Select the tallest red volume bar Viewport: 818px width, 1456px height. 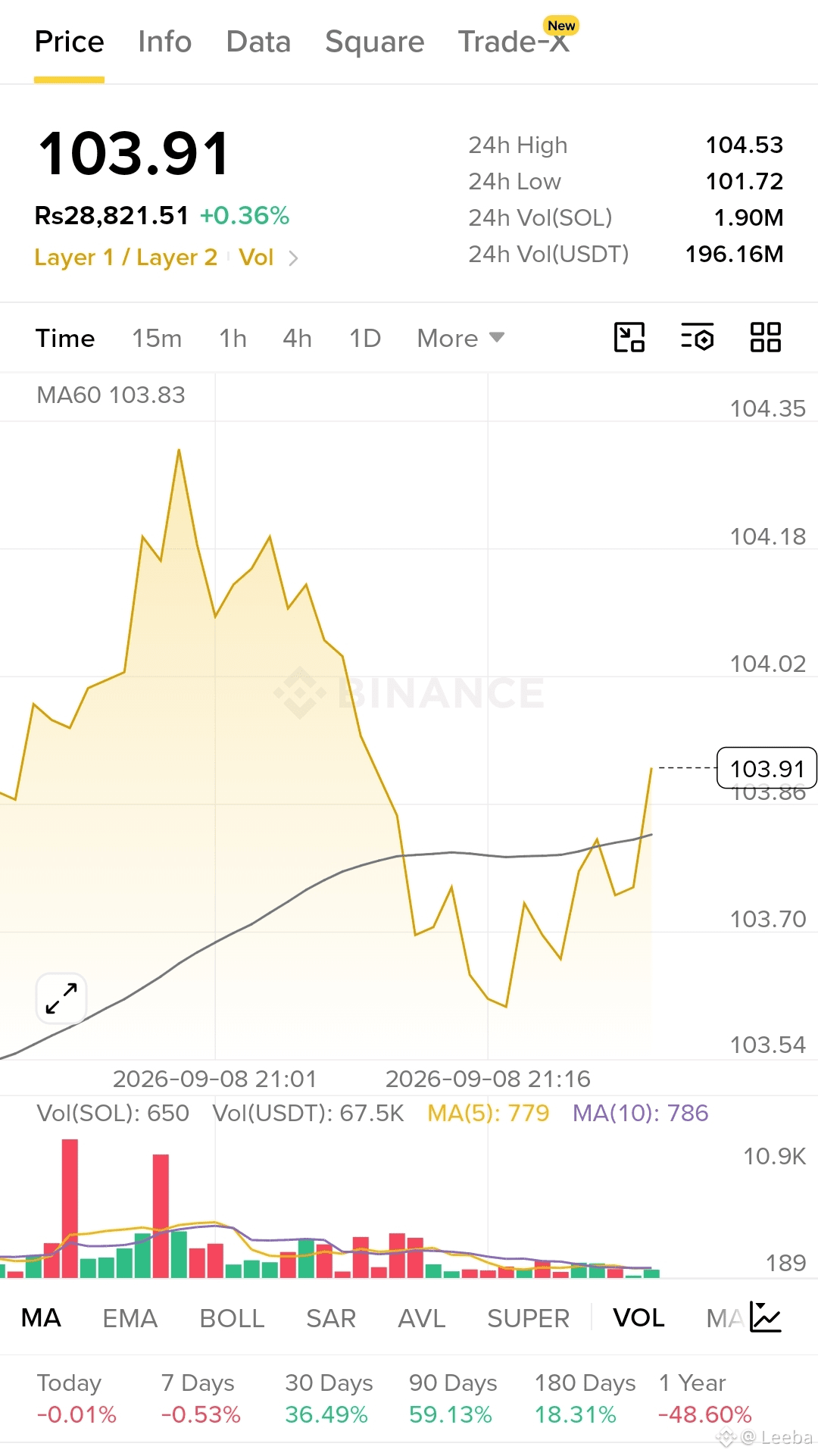click(x=70, y=1208)
